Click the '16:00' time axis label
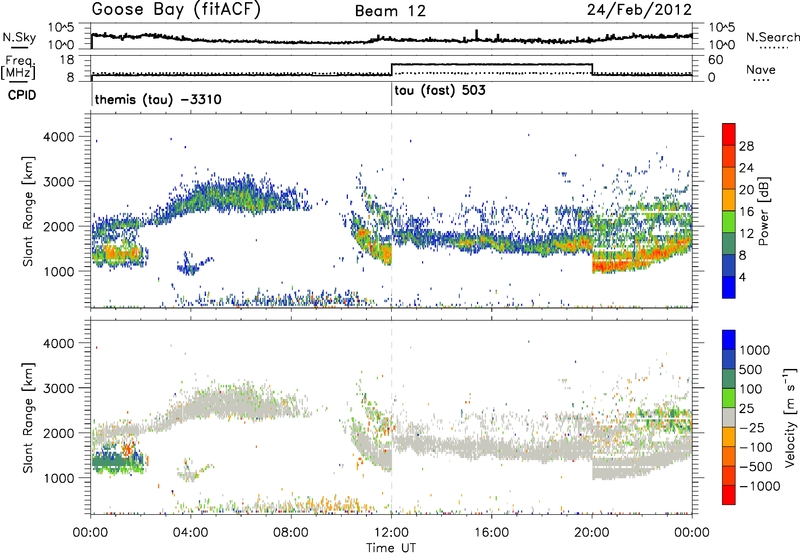800x554 pixels. (x=491, y=533)
